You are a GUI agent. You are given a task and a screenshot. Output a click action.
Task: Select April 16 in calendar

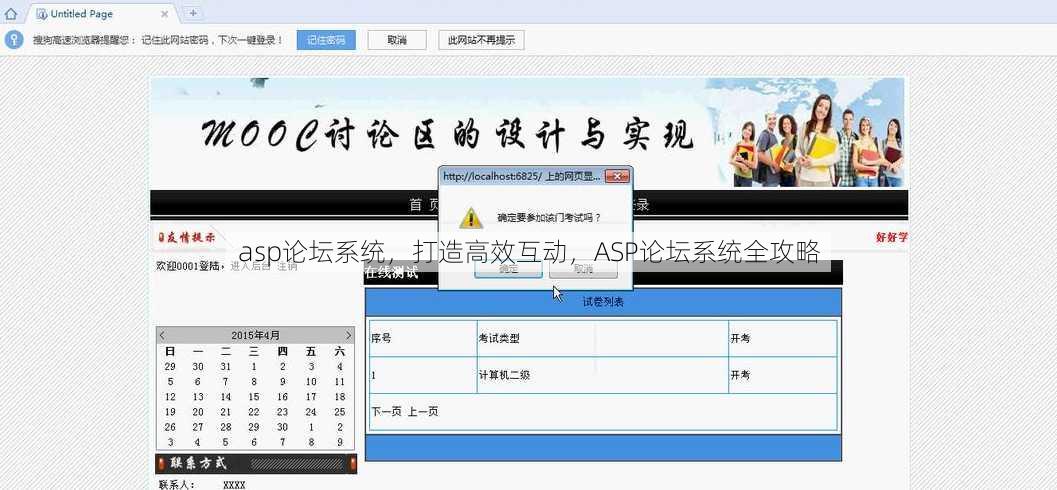click(x=282, y=397)
